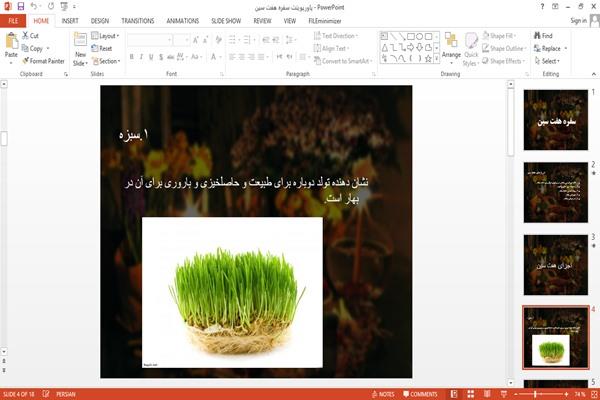Image resolution: width=600 pixels, height=400 pixels.
Task: Click the Help question mark button
Action: [542, 7]
